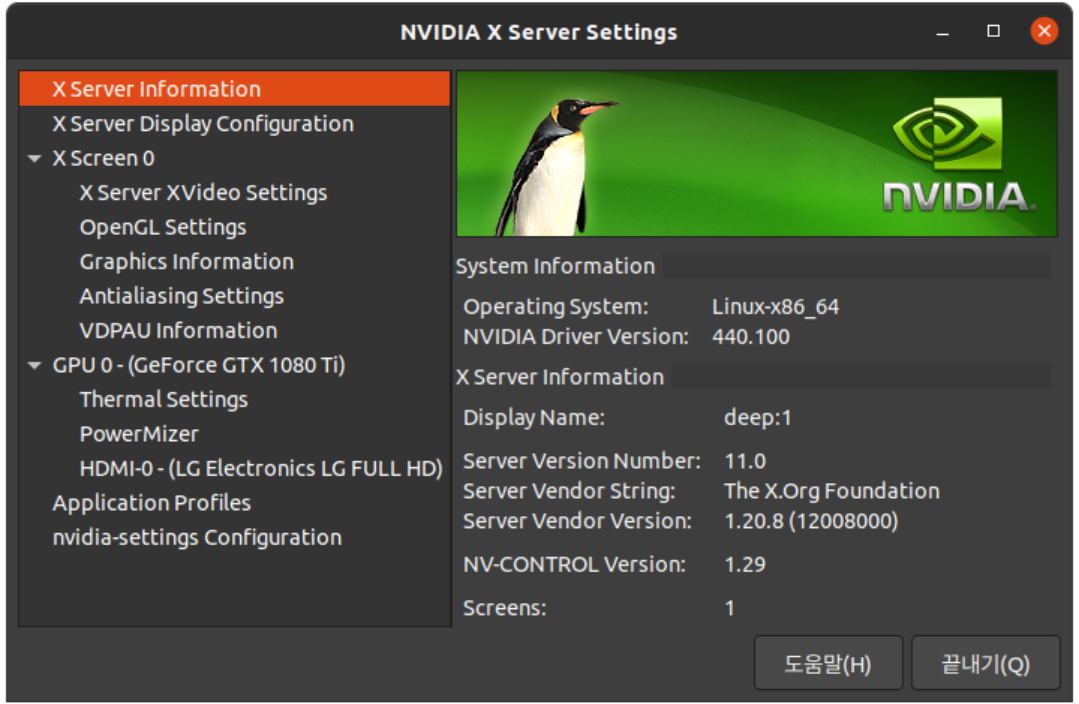Click the System Information section heading
This screenshot has width=1079, height=704.
pos(555,266)
